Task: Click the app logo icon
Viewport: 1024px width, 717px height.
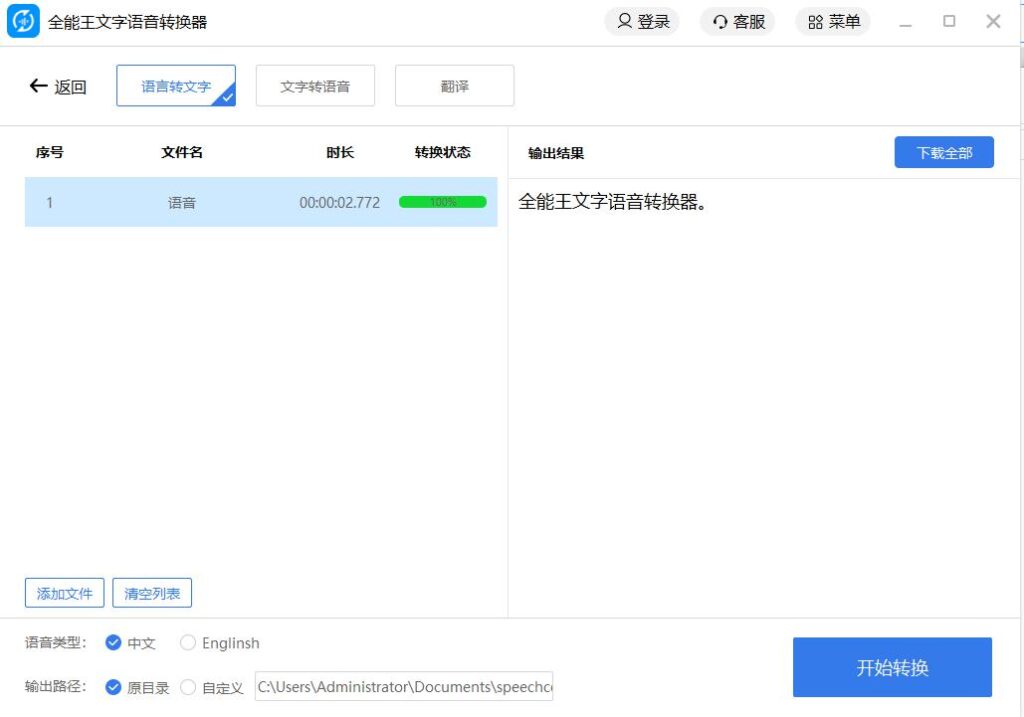Action: 22,20
